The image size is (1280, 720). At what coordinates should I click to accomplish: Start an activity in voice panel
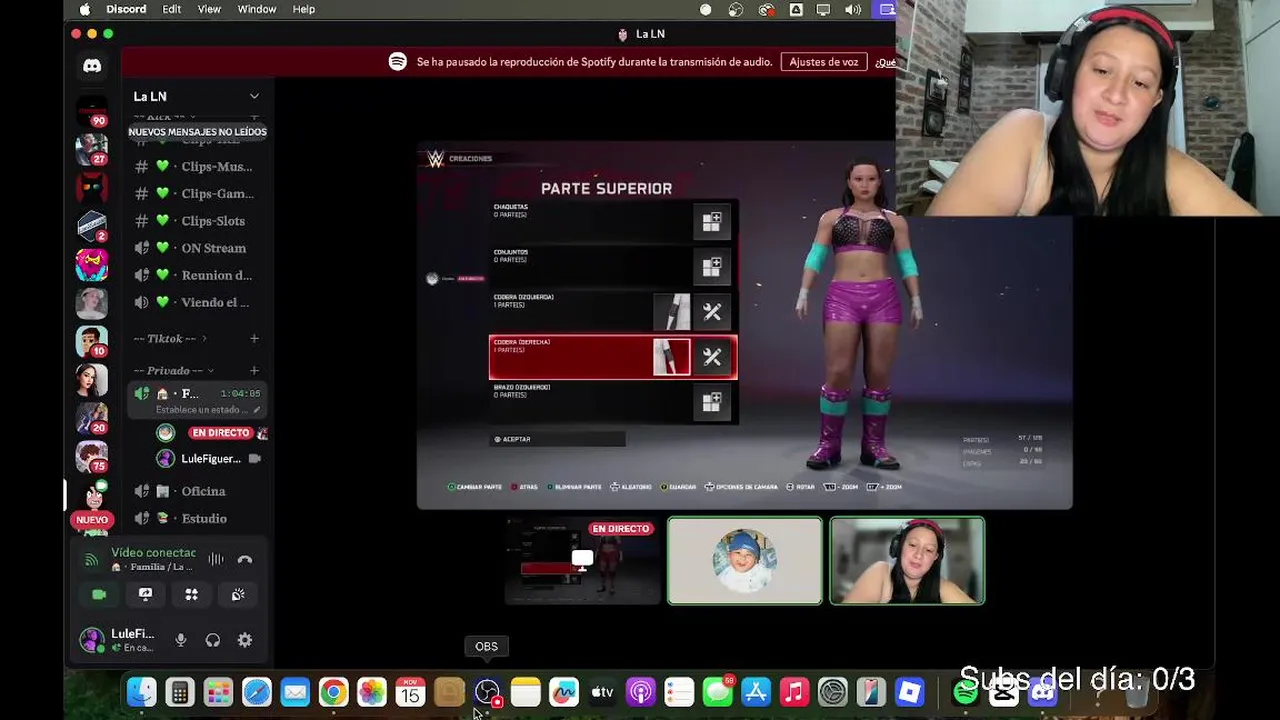pyautogui.click(x=191, y=594)
